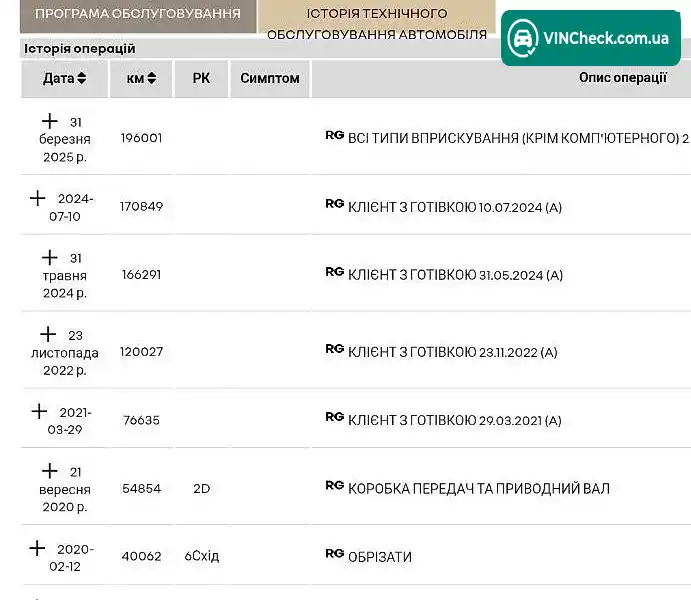Select mileage value 196001
Viewport: 691px width, 600px height.
coord(141,138)
